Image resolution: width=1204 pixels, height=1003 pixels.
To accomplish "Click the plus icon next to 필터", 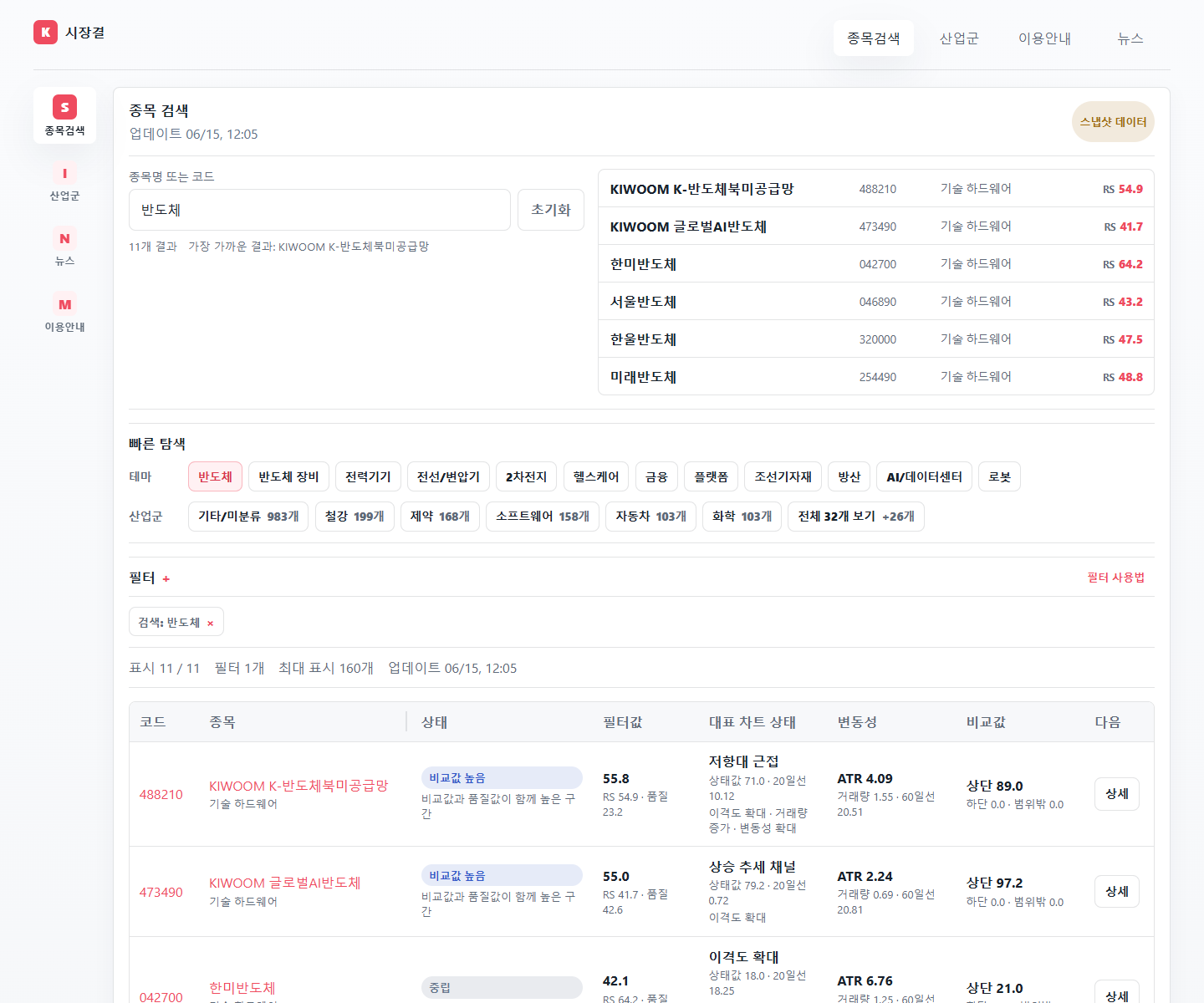I will [166, 578].
